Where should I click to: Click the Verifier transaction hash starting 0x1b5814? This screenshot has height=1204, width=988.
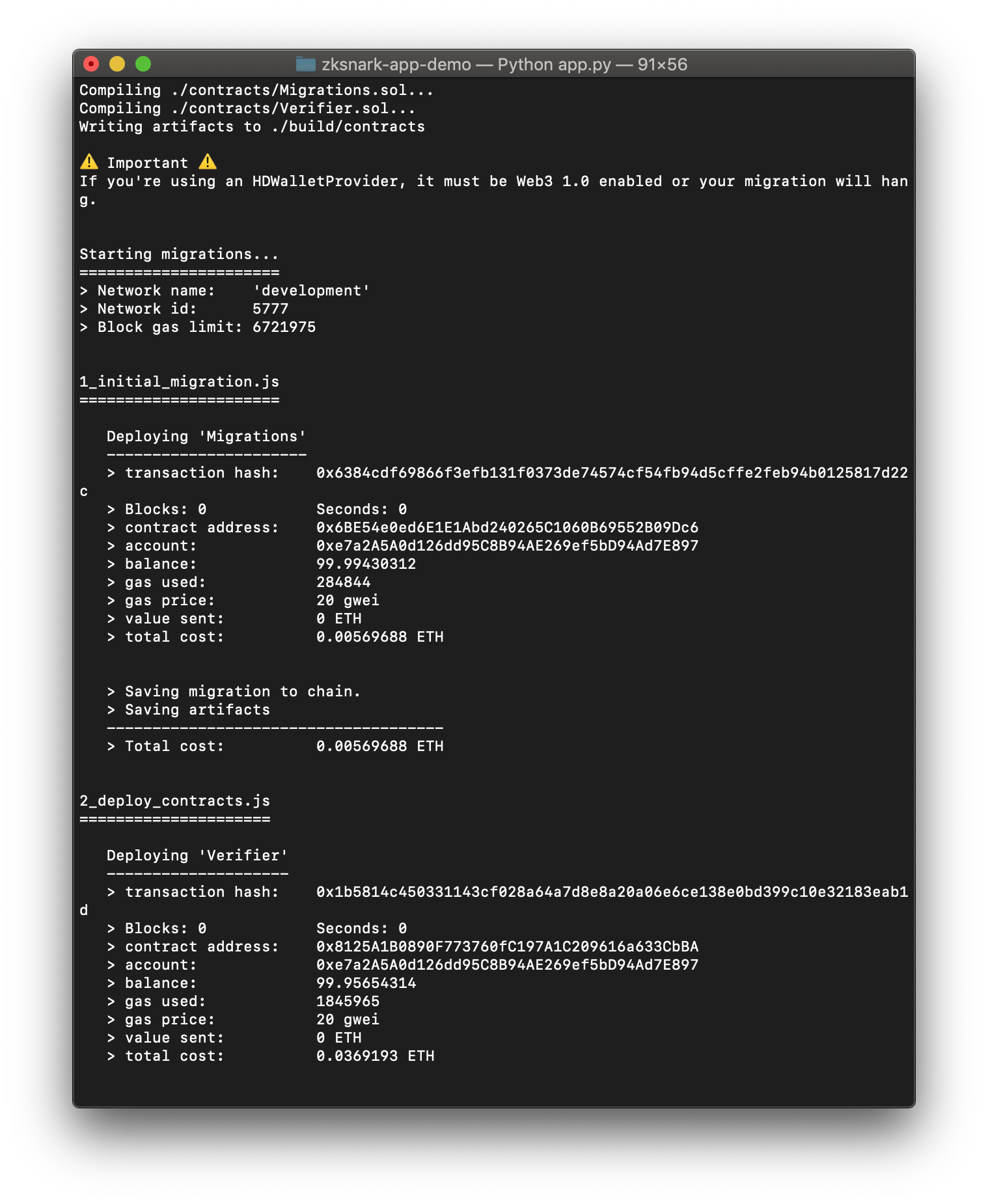coord(611,892)
